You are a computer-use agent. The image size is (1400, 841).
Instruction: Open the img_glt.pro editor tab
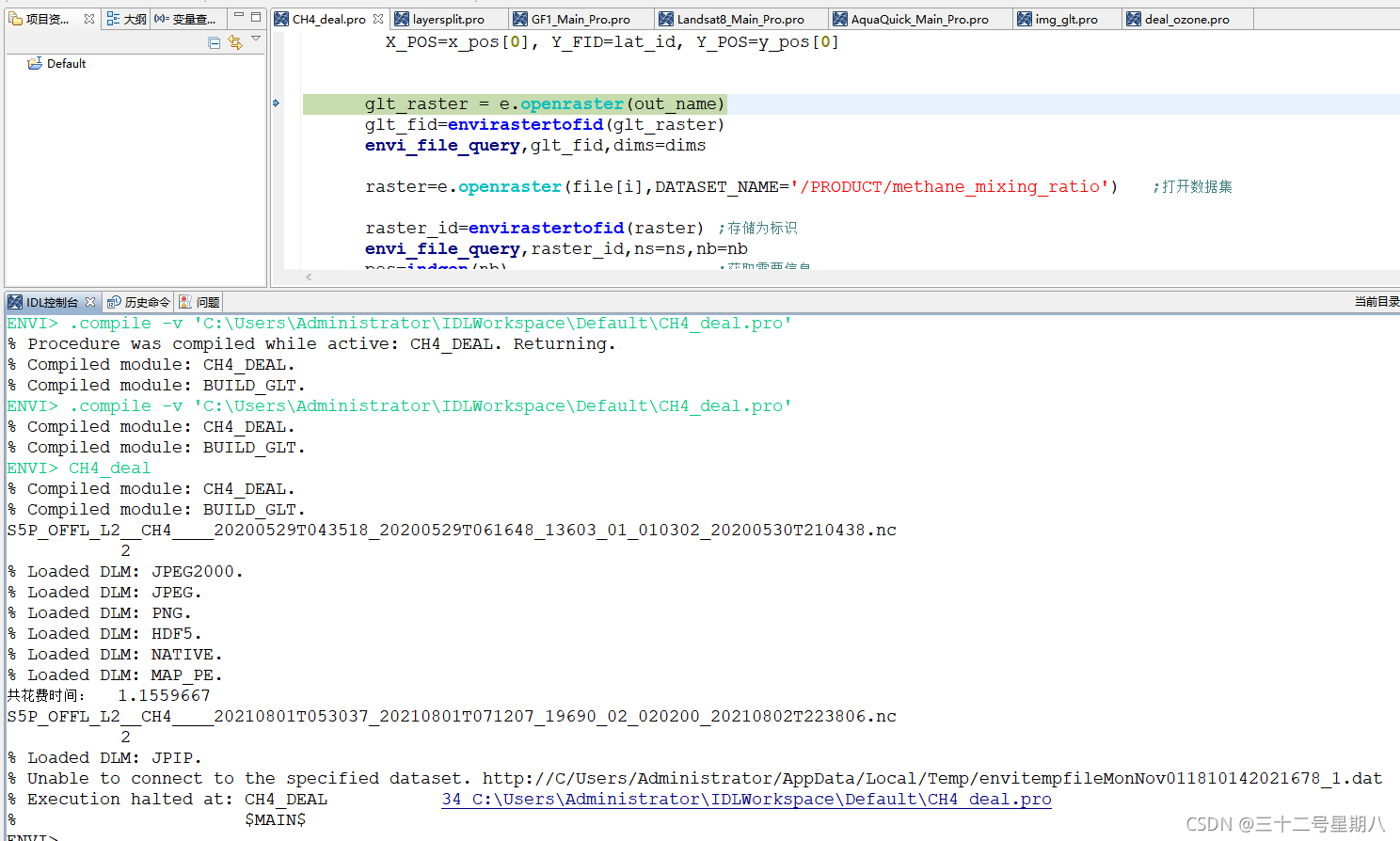1066,19
